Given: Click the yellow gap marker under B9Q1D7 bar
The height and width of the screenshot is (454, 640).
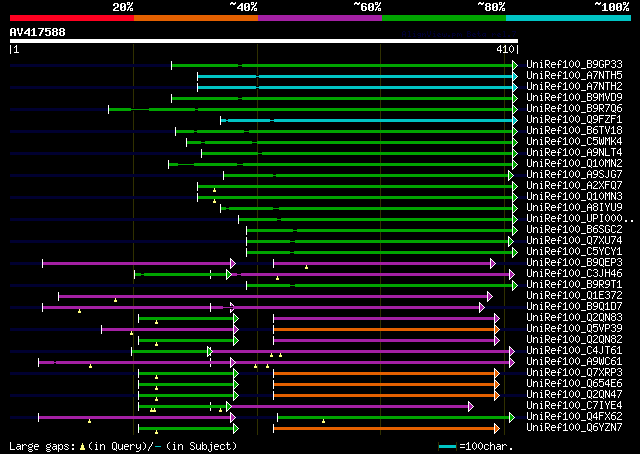Looking at the screenshot, I should [x=79, y=312].
